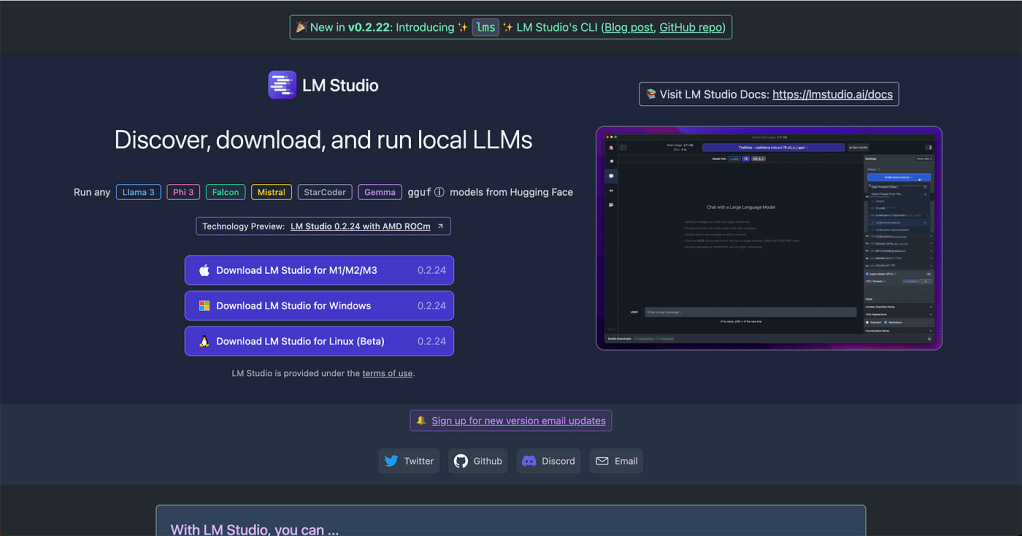Click the v0.2.22 version text in the banner
Viewport: 1022px width, 536px height.
point(369,27)
